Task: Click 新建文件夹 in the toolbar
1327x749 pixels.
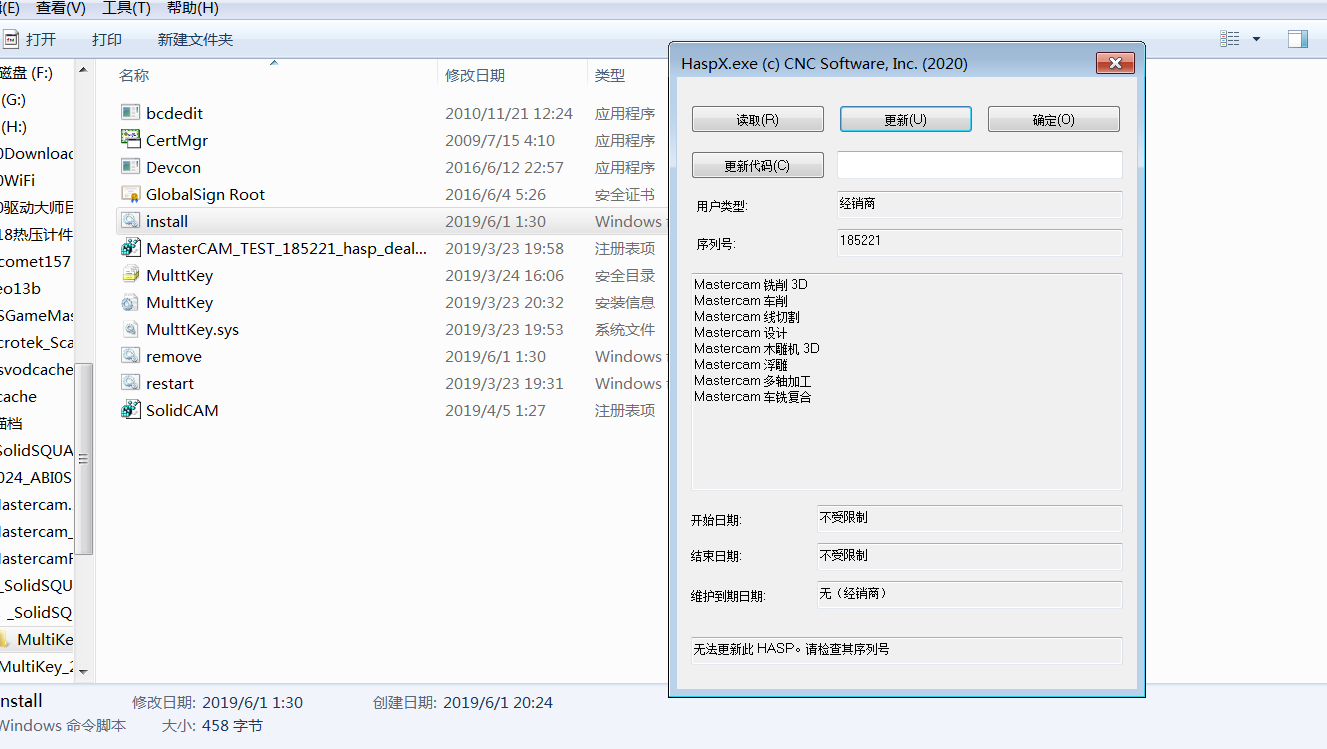Action: [195, 40]
